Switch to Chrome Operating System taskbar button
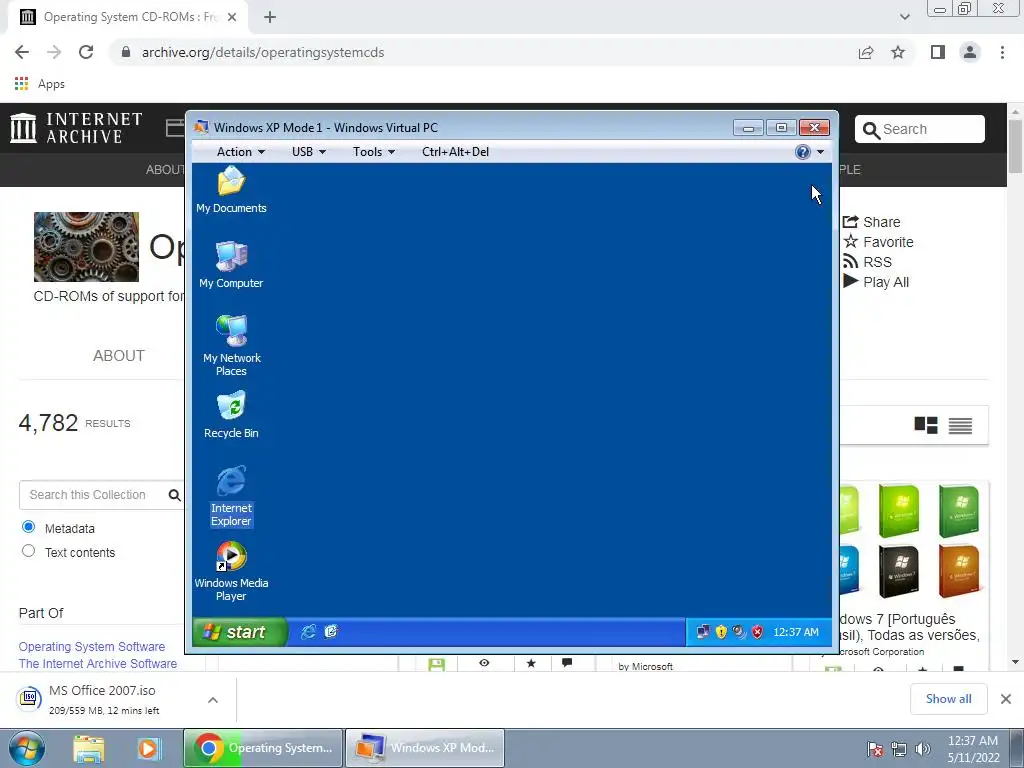1024x768 pixels. click(263, 748)
